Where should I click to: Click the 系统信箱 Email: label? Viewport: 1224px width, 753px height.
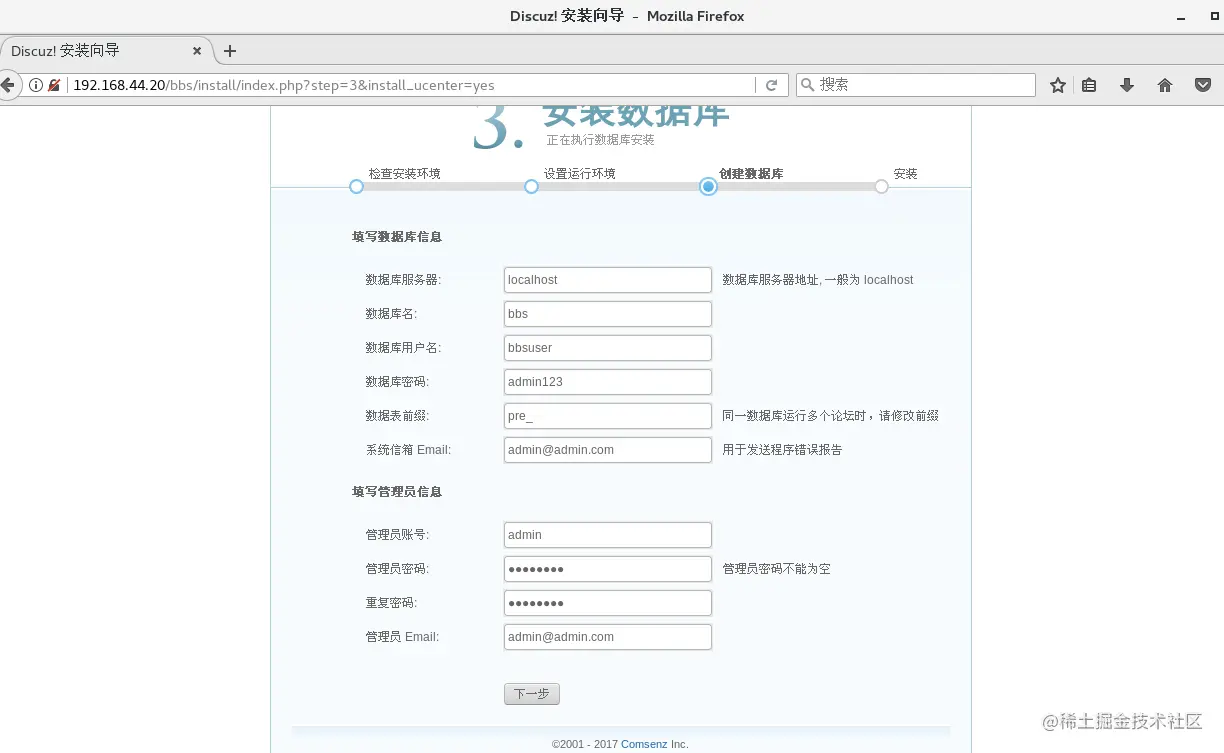coord(408,450)
